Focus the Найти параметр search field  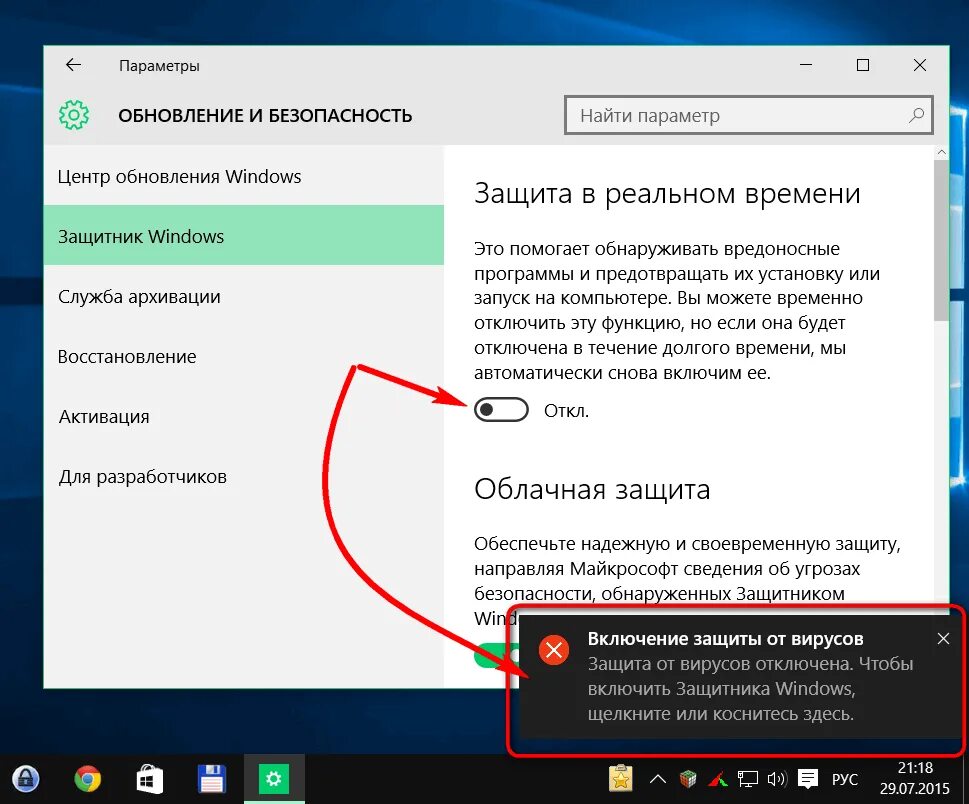(x=748, y=115)
